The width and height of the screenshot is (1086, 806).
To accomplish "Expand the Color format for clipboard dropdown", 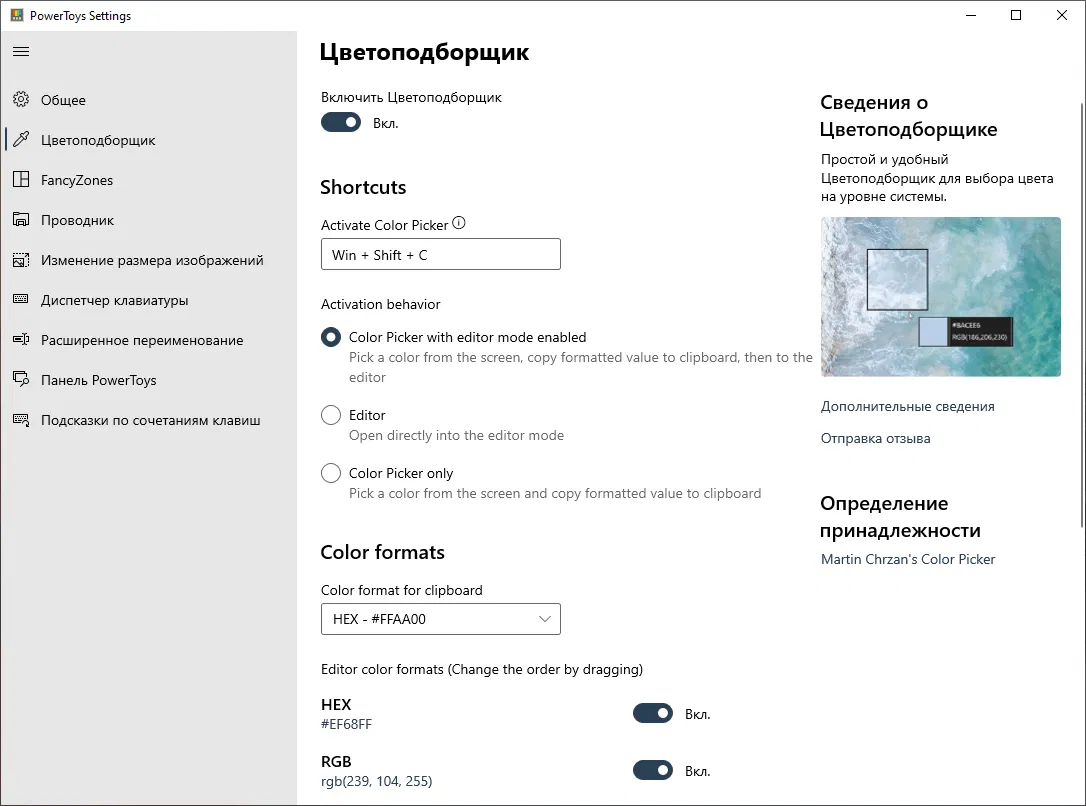I will [x=440, y=619].
